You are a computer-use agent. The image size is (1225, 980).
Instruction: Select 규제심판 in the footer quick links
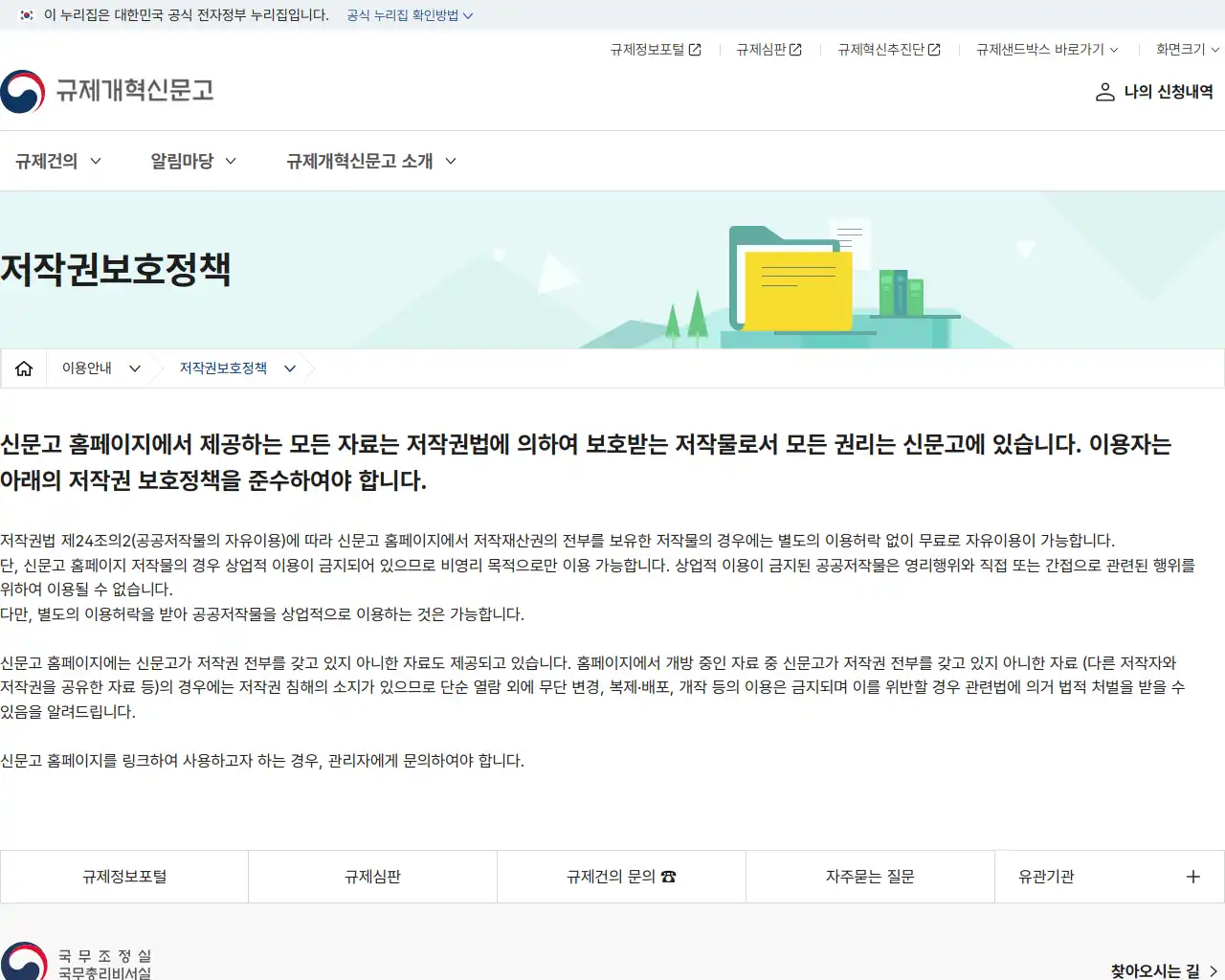[x=371, y=876]
